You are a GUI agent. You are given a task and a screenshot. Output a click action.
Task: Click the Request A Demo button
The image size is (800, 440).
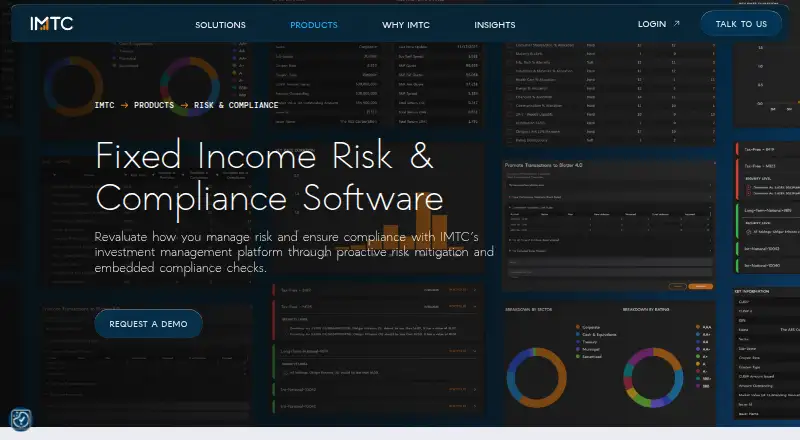pos(148,324)
